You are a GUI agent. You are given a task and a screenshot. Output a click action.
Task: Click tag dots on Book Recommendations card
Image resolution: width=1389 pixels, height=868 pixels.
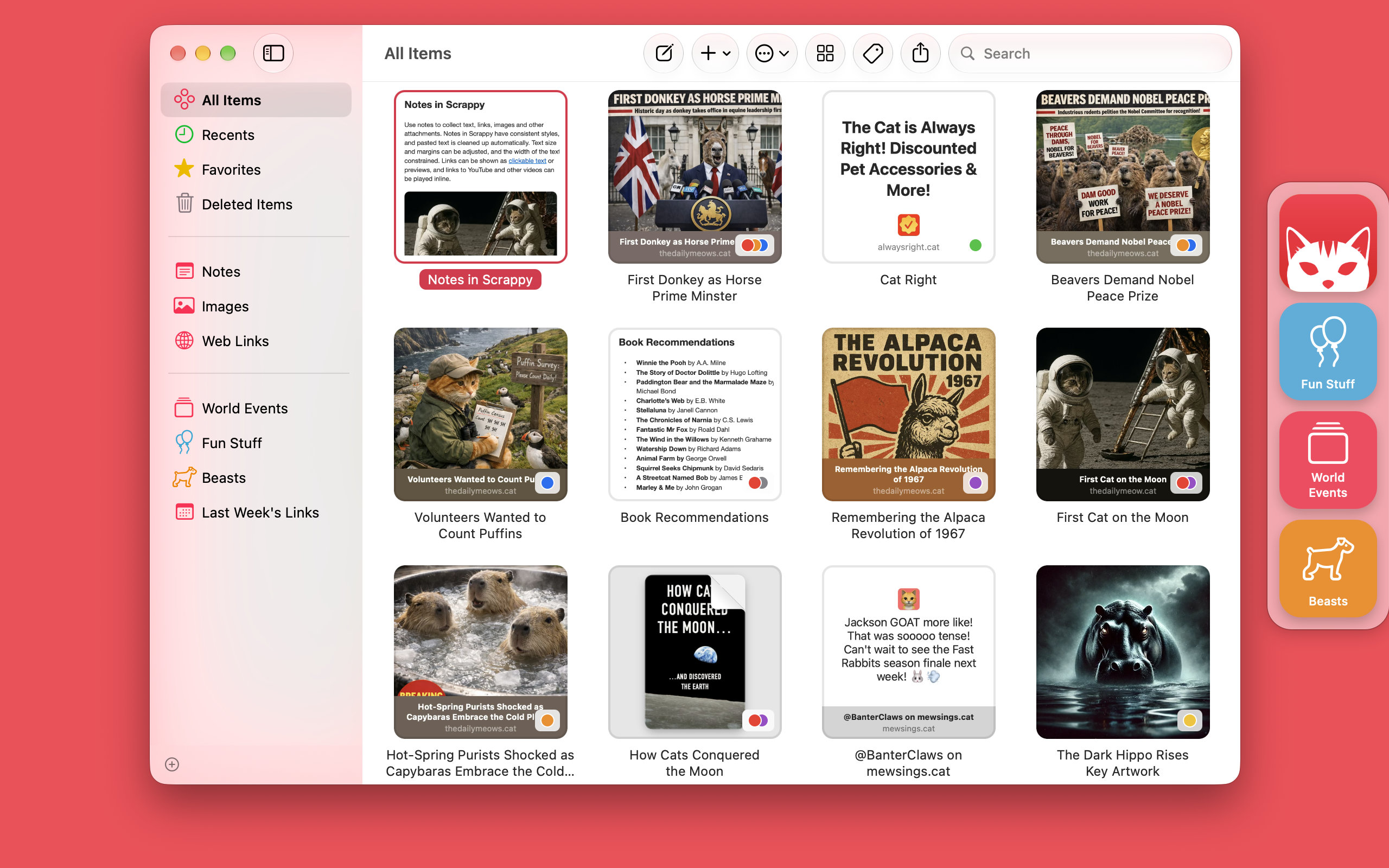click(758, 483)
